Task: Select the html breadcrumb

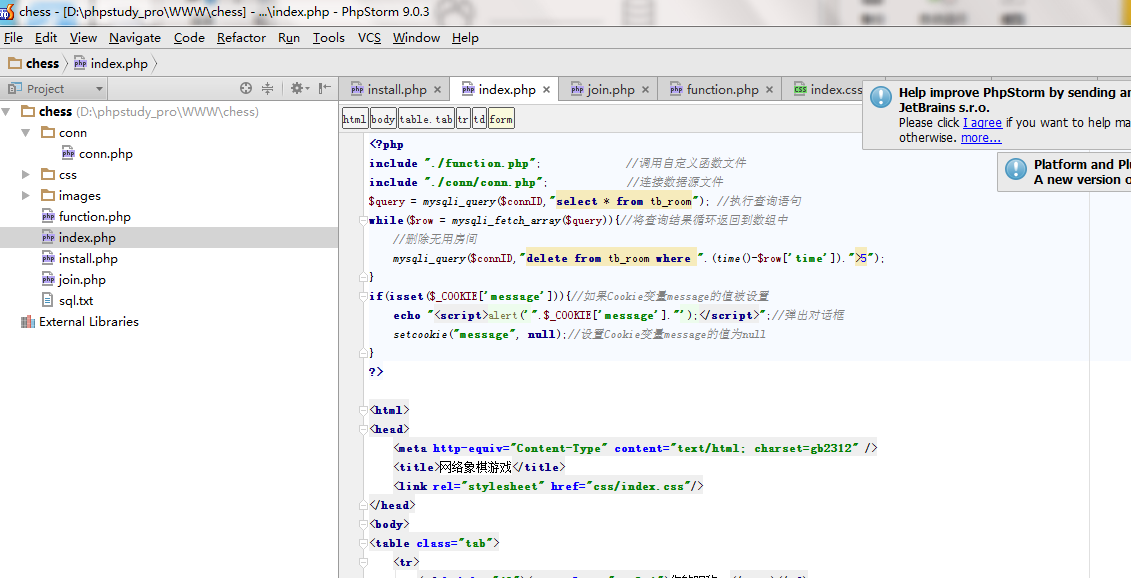Action: point(355,119)
